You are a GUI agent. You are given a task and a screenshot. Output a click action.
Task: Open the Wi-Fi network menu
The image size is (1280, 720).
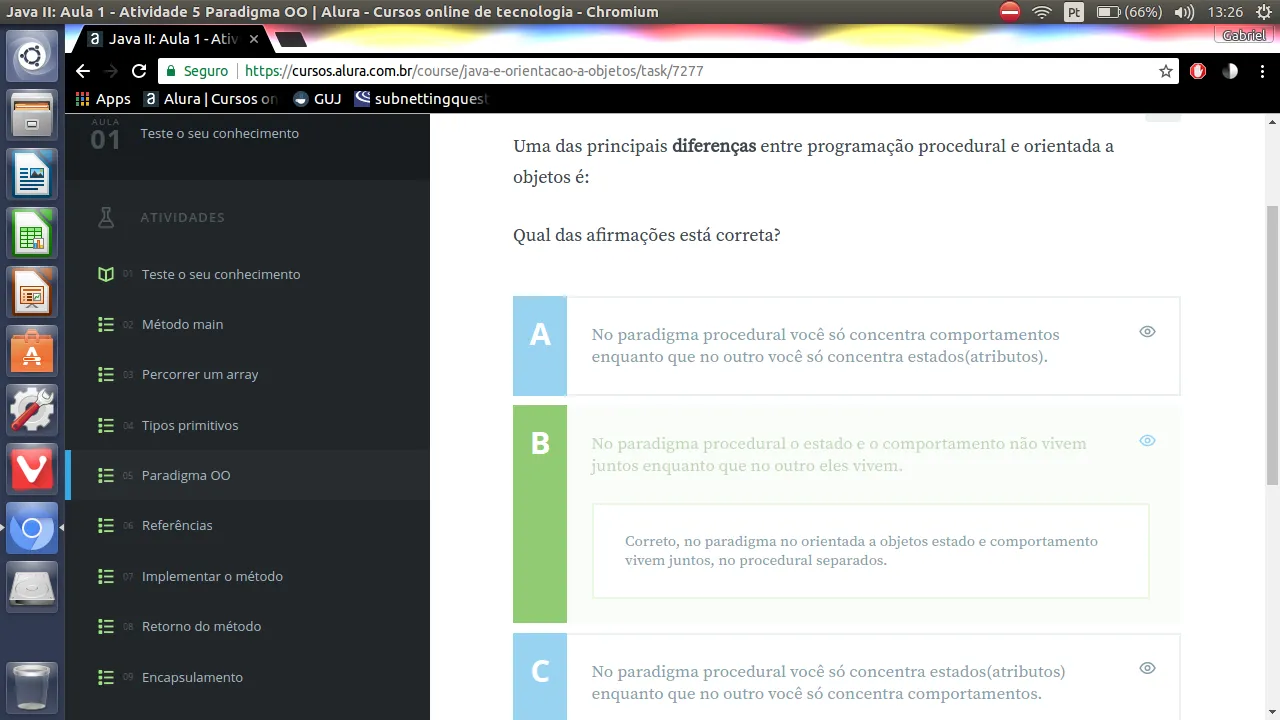1042,12
